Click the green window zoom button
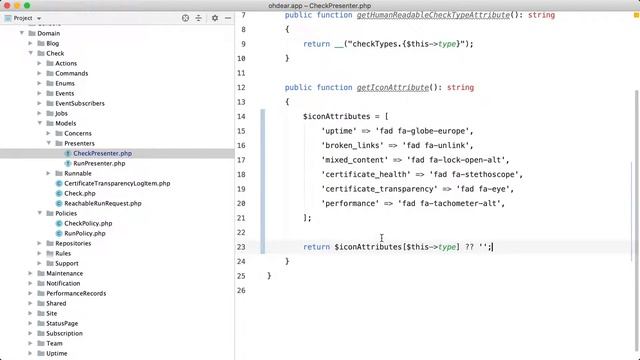The image size is (640, 360). [x=27, y=5]
